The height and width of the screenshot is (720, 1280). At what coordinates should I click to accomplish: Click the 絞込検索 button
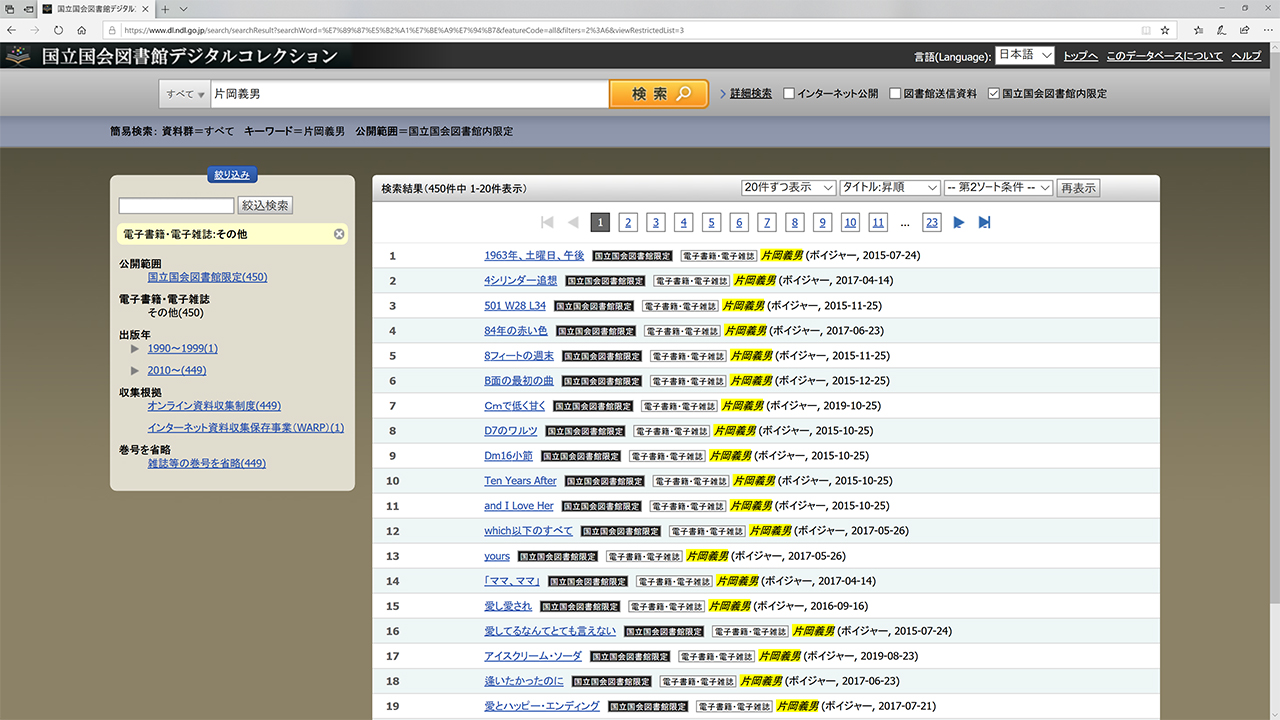265,205
